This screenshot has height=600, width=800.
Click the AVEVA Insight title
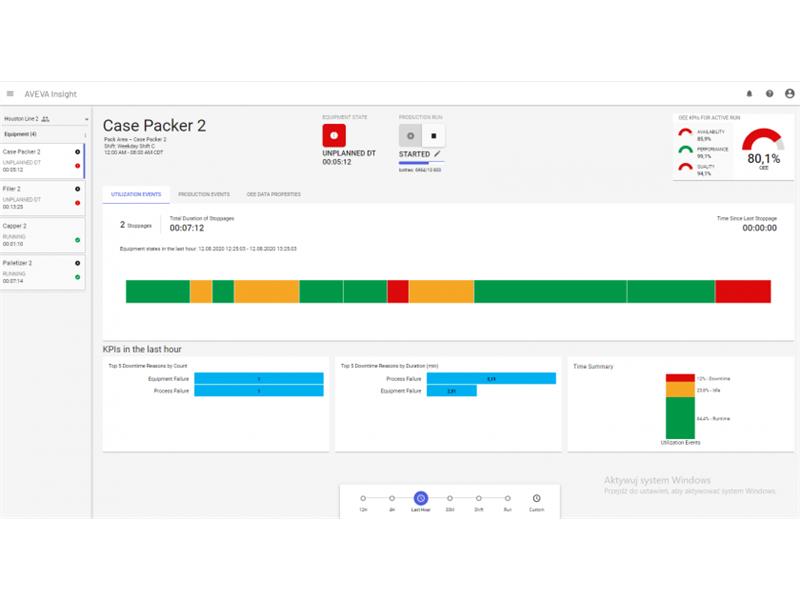(51, 94)
